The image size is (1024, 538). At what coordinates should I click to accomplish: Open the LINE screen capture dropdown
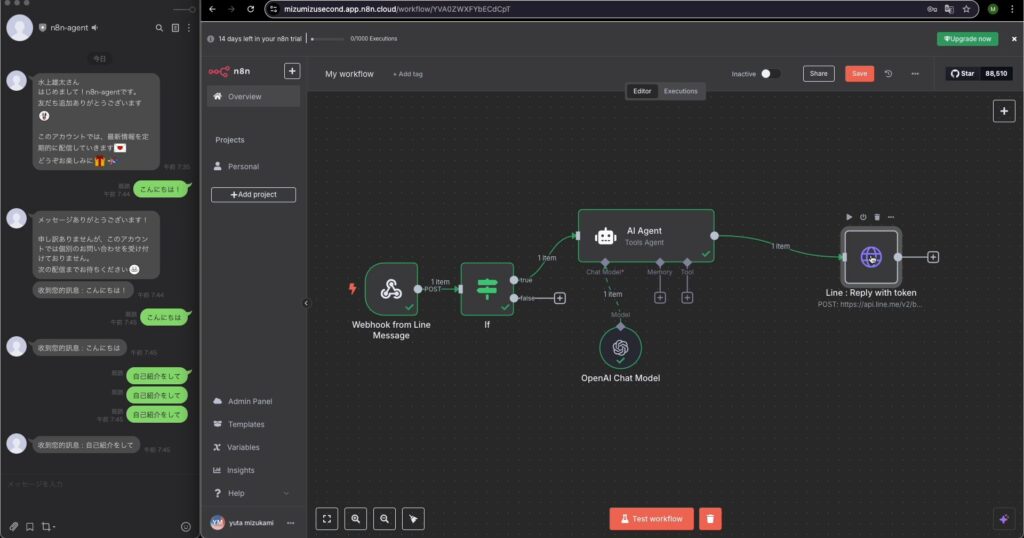tap(48, 526)
